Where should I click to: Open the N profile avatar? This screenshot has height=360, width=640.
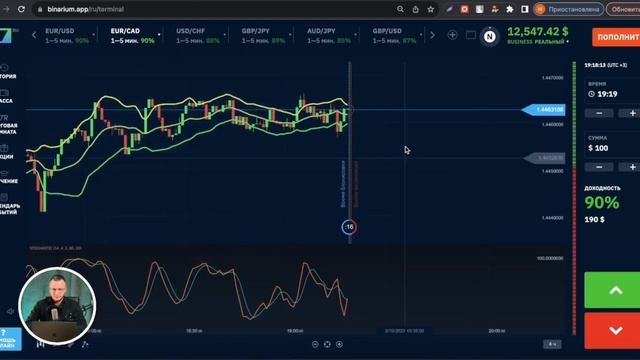489,37
